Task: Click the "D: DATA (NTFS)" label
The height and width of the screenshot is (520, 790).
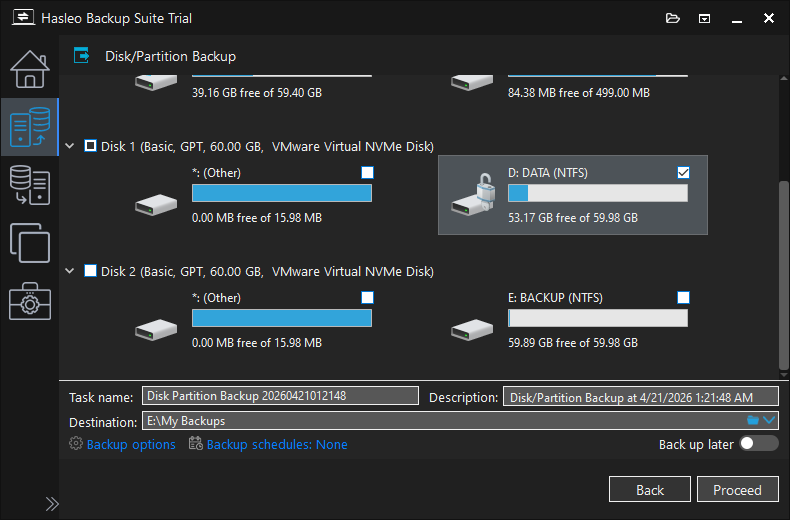Action: pos(548,173)
